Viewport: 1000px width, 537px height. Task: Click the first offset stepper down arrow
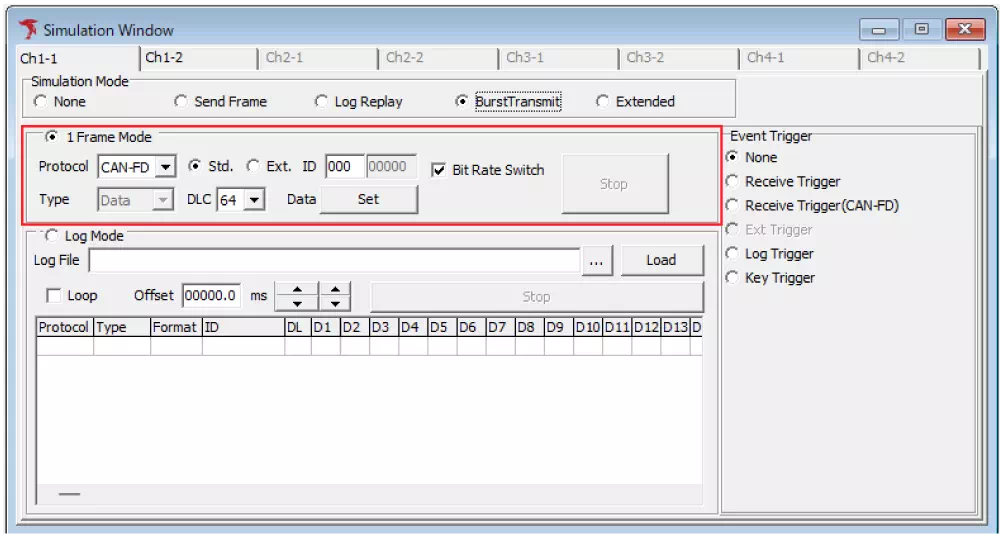click(296, 303)
